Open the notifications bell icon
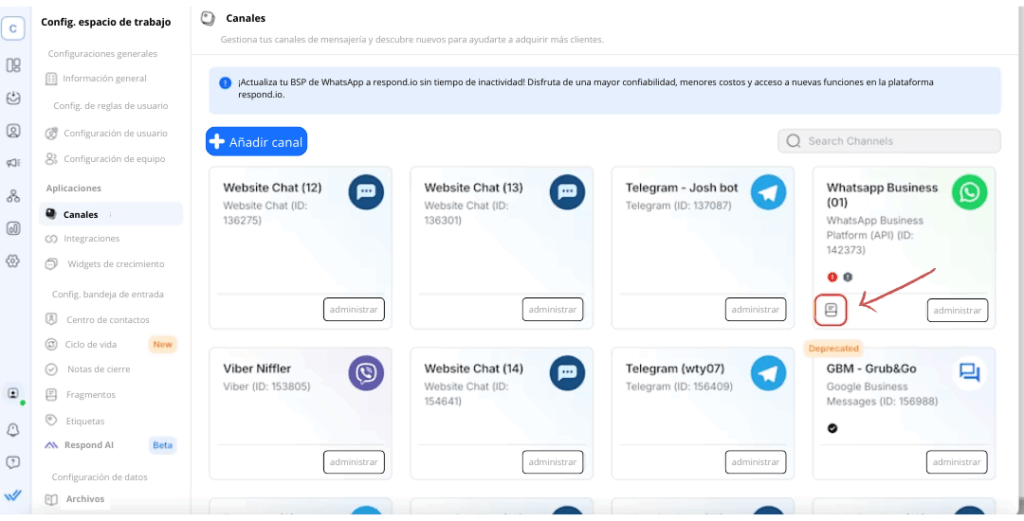Image resolution: width=1024 pixels, height=521 pixels. tap(13, 430)
